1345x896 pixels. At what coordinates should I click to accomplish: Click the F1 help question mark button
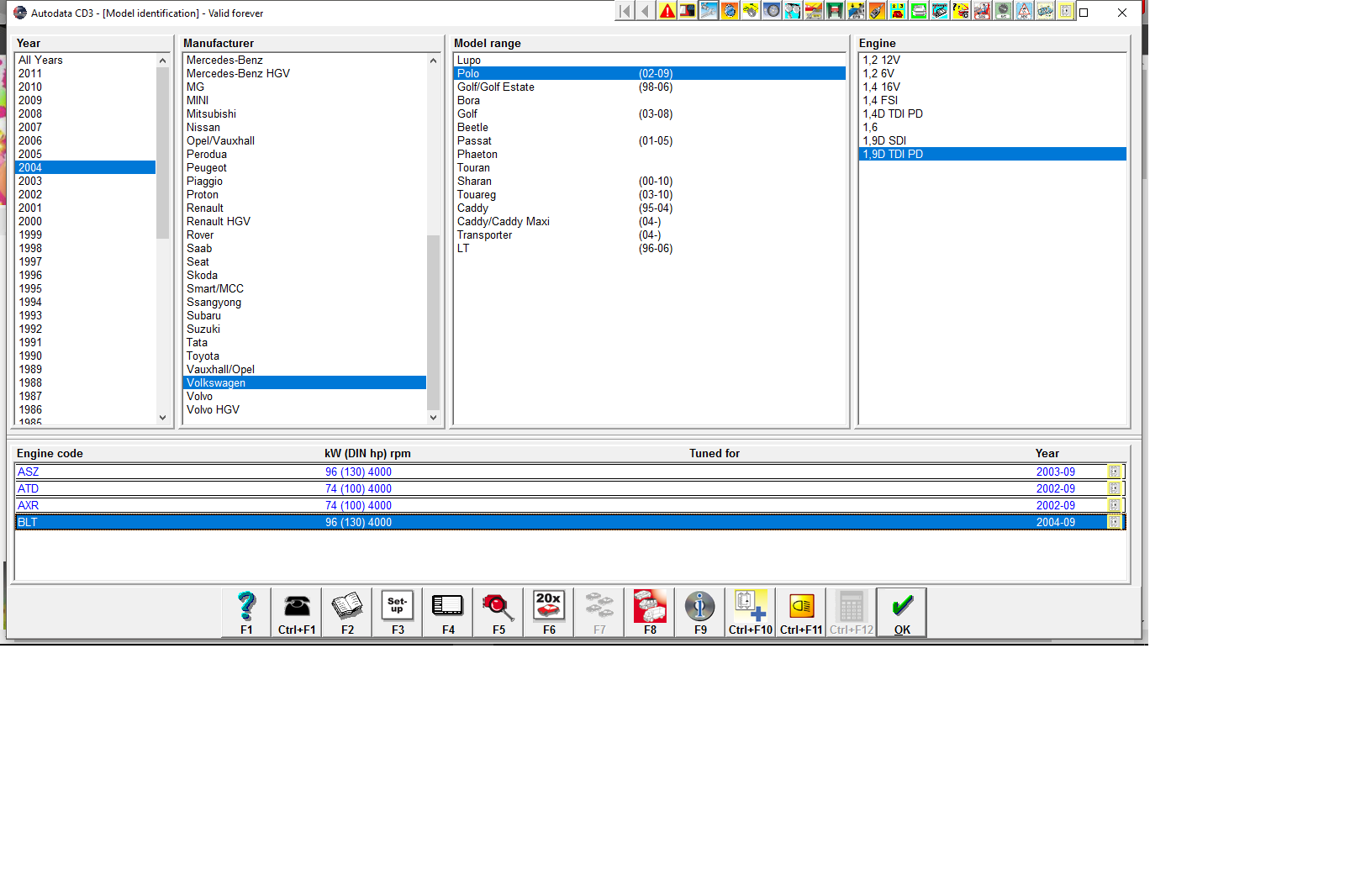246,612
